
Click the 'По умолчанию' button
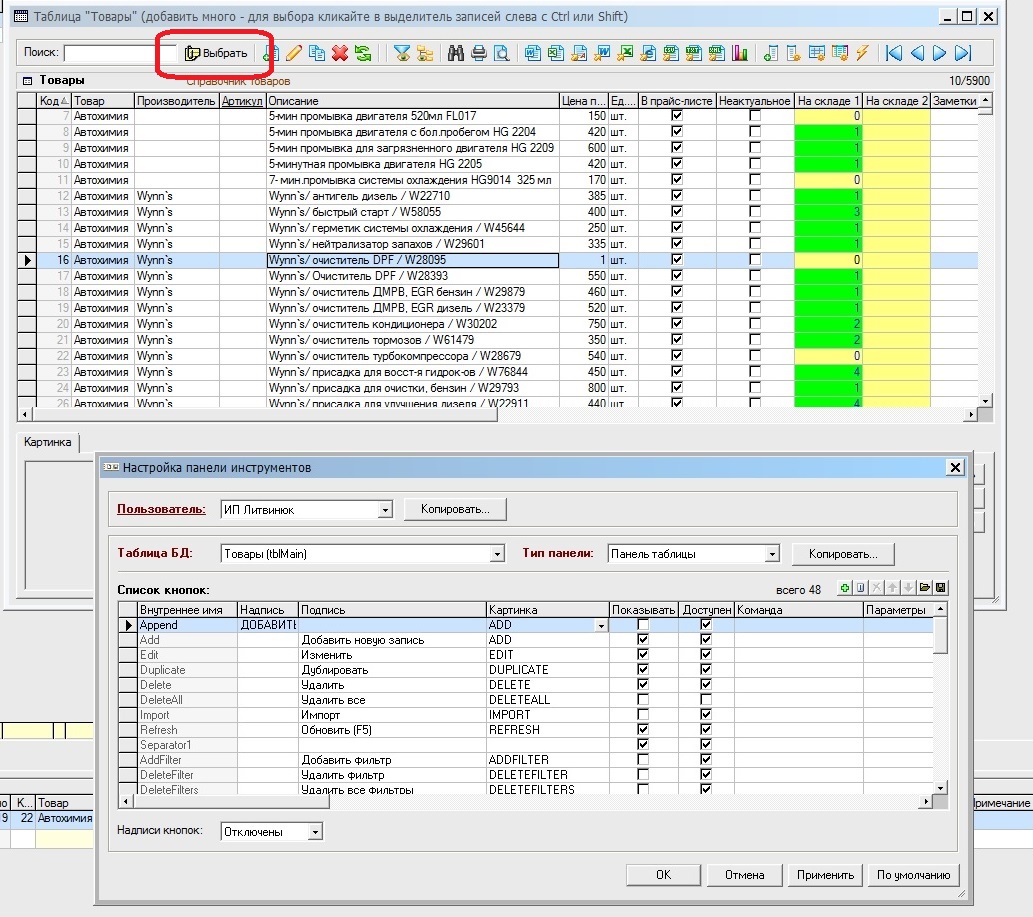913,875
